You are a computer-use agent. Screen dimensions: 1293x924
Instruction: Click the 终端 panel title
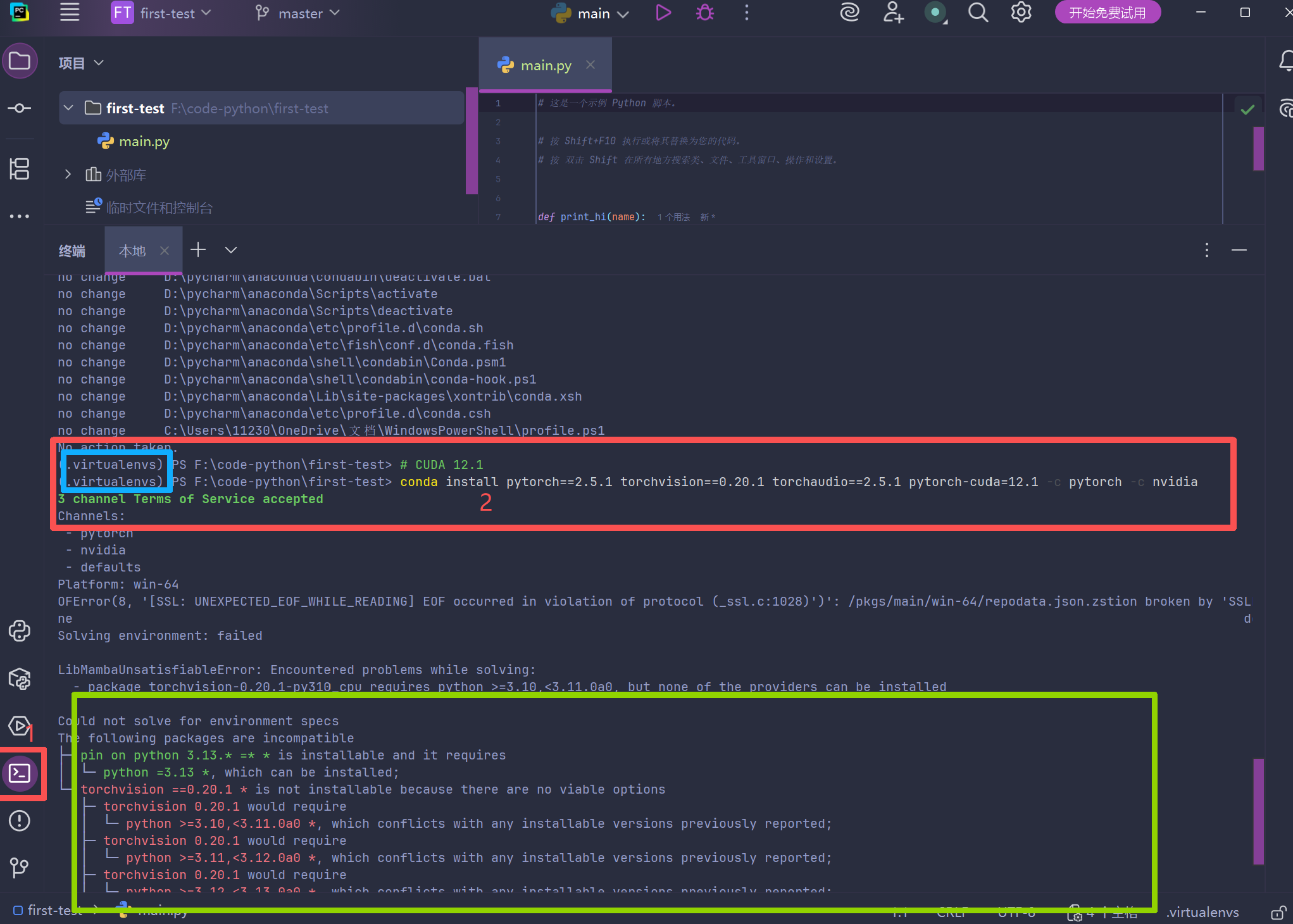point(72,251)
